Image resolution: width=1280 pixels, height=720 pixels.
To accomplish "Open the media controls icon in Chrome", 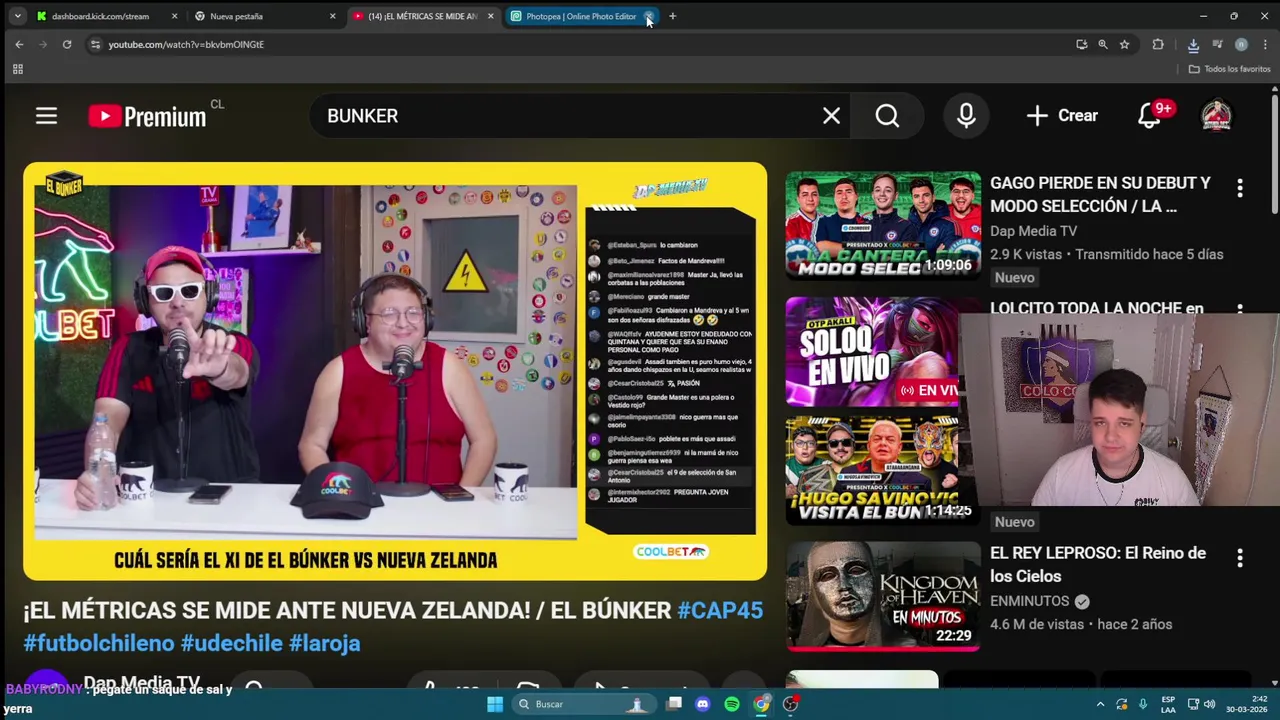I will tap(1217, 44).
